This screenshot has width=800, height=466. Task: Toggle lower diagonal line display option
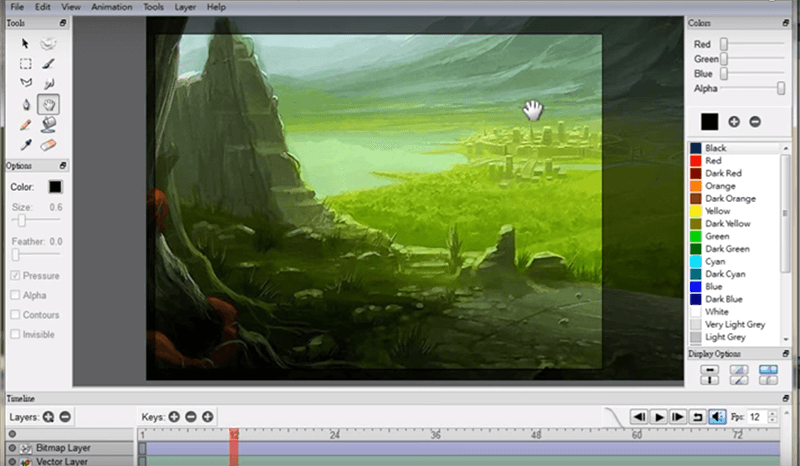pos(739,380)
